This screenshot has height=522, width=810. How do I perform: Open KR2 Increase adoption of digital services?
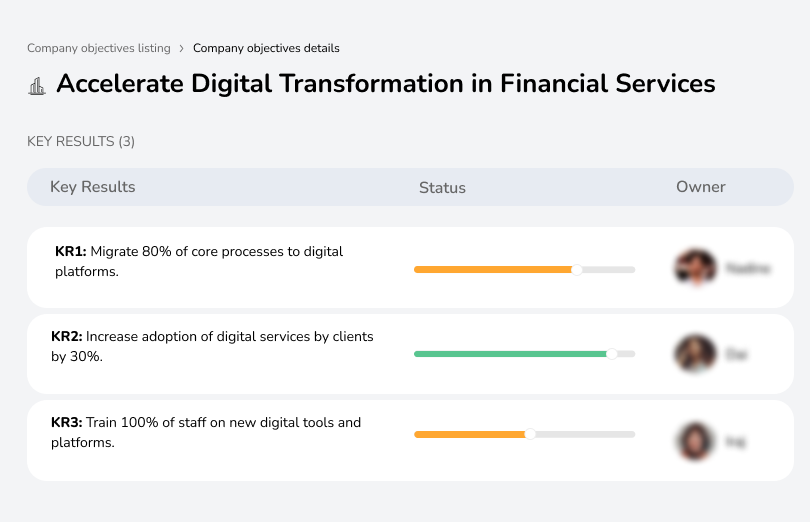[212, 346]
